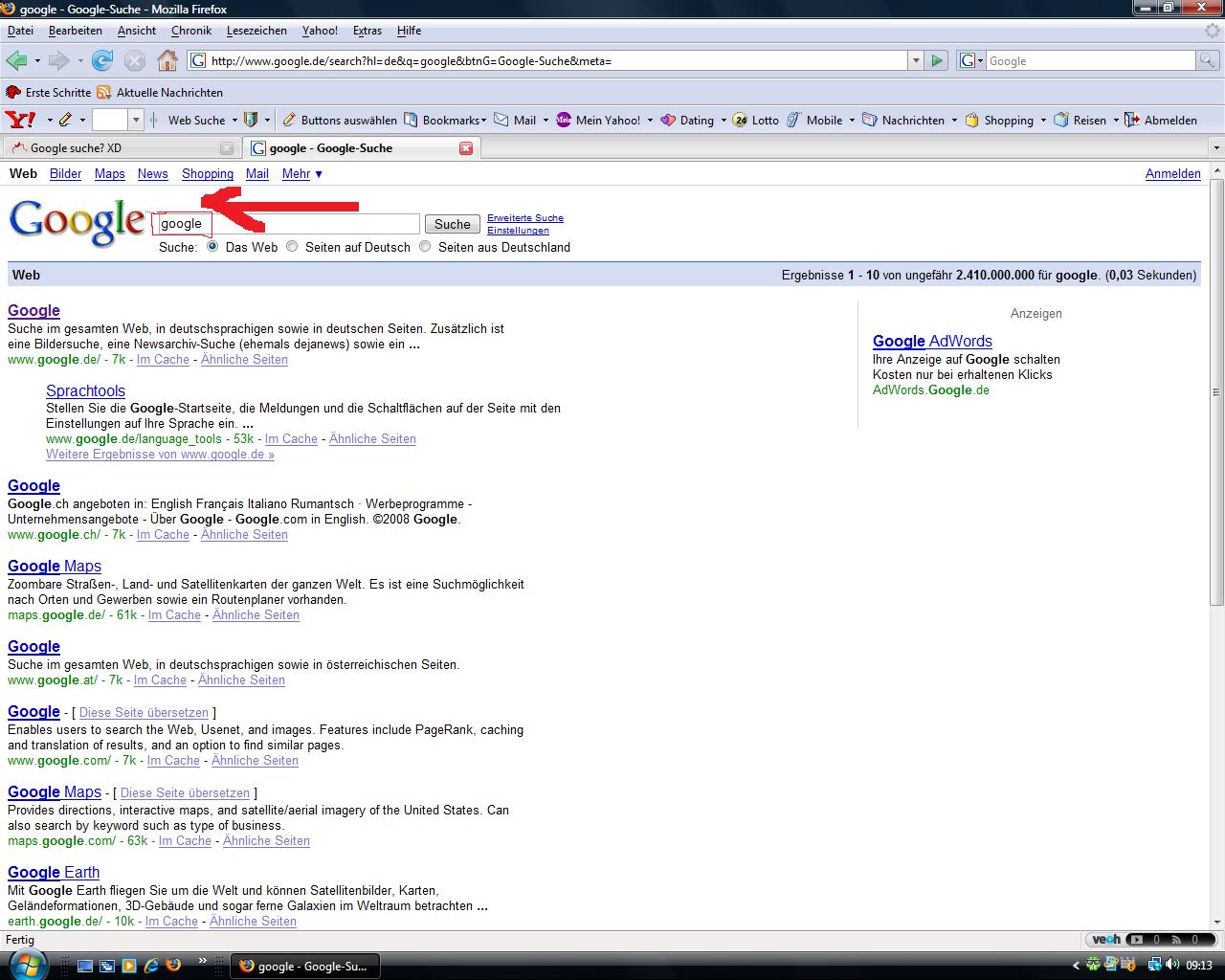
Task: Click the Firefox reload page icon
Action: pyautogui.click(x=102, y=60)
